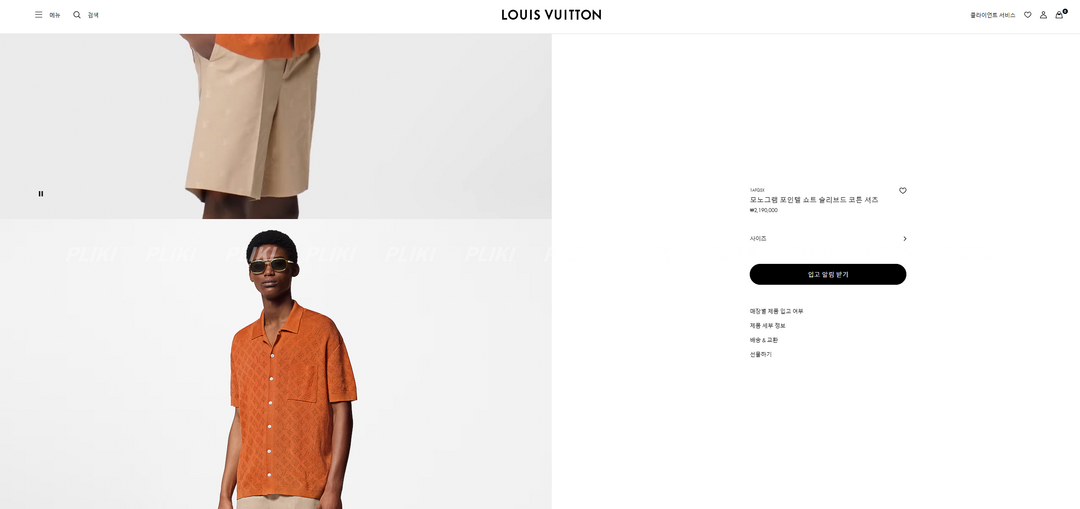Click the 검색 label in the header
The height and width of the screenshot is (509, 1080).
(x=93, y=14)
